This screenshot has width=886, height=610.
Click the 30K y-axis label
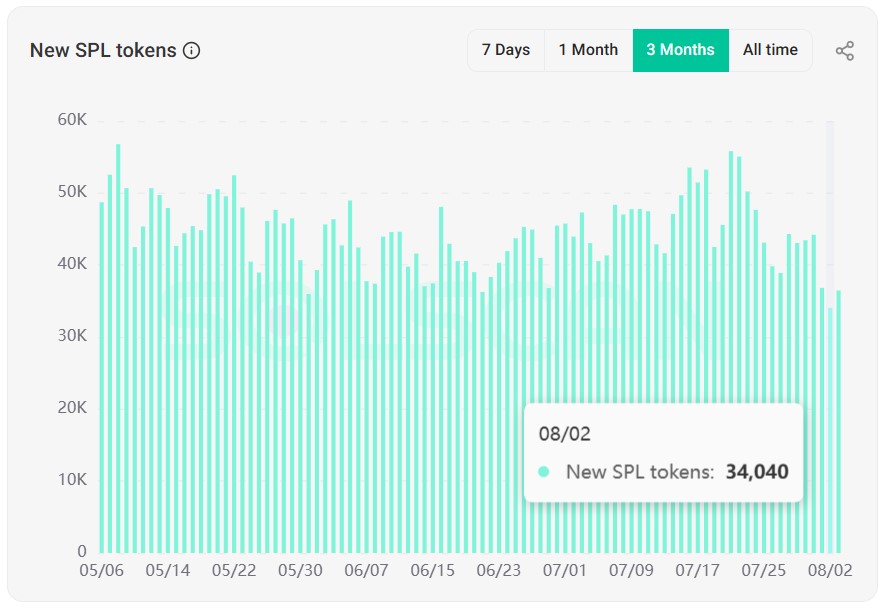[x=70, y=336]
